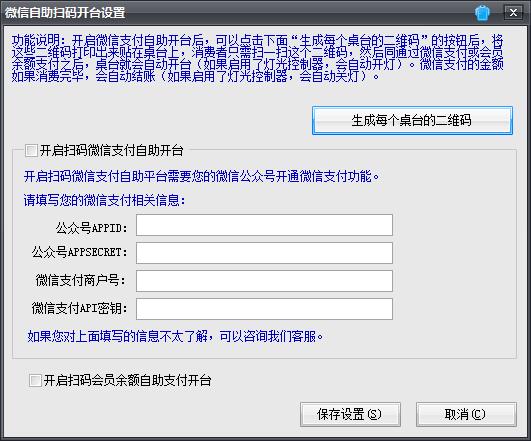The height and width of the screenshot is (441, 531).
Task: Enable the 开启扫码微信支付自助开台 checkbox
Action: tap(31, 150)
